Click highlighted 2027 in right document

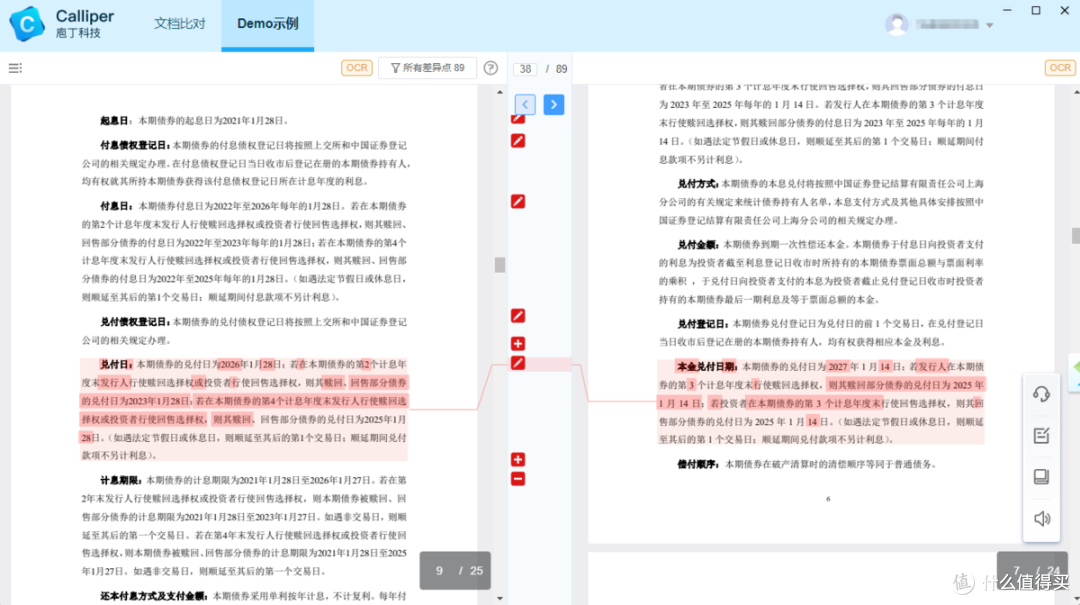[x=838, y=367]
